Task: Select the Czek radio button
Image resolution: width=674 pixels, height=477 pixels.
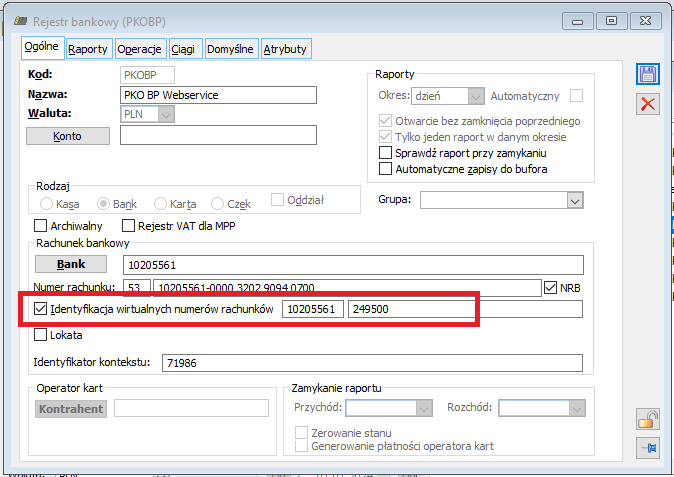Action: pyautogui.click(x=218, y=204)
